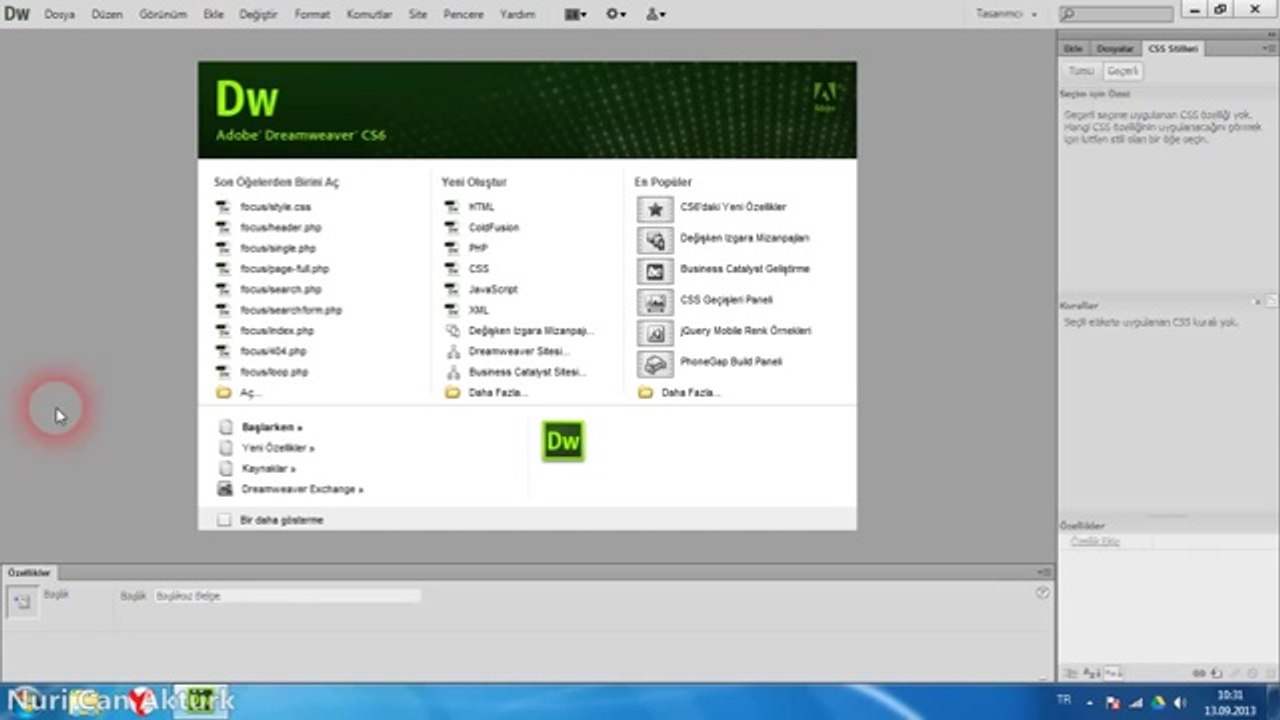Open the Görünüm menu

(163, 15)
